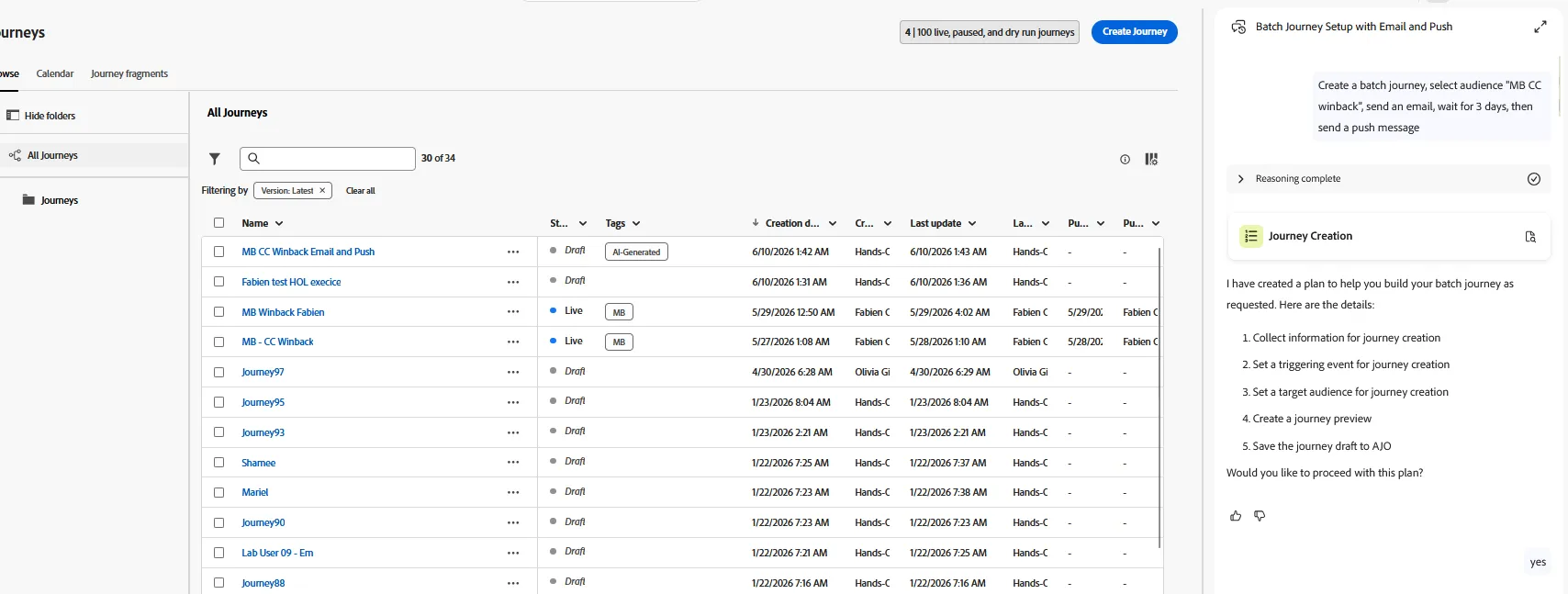Click the live journeys count badge
Image resolution: width=1568 pixels, height=594 pixels.
[990, 32]
